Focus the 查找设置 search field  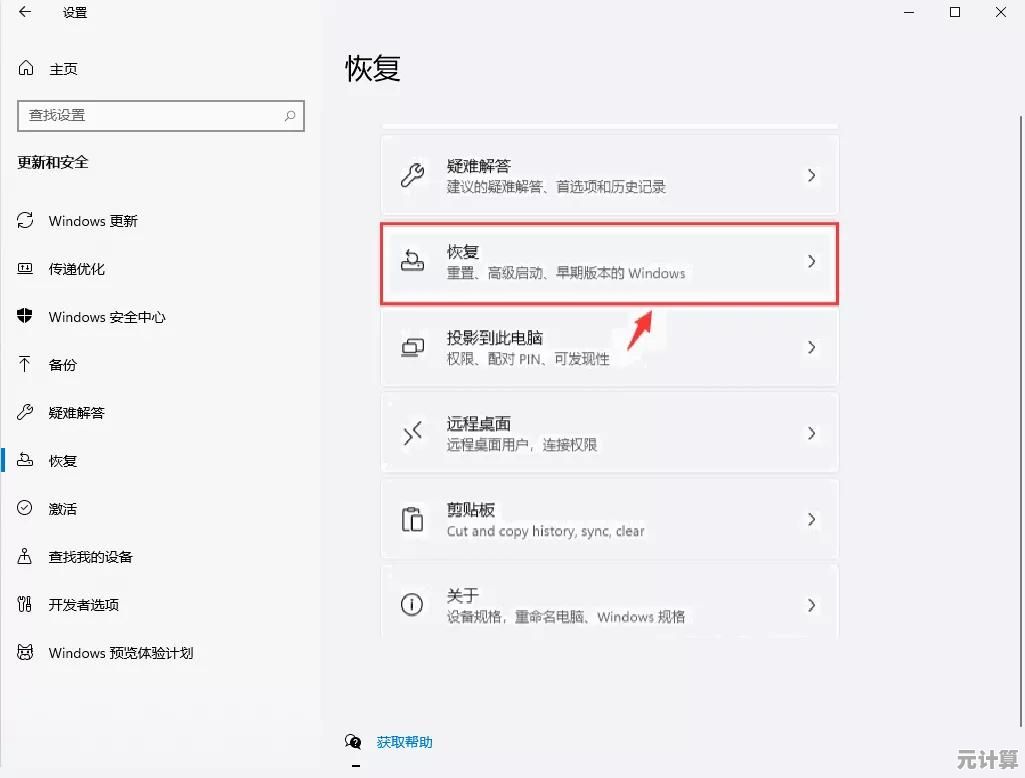coord(150,116)
